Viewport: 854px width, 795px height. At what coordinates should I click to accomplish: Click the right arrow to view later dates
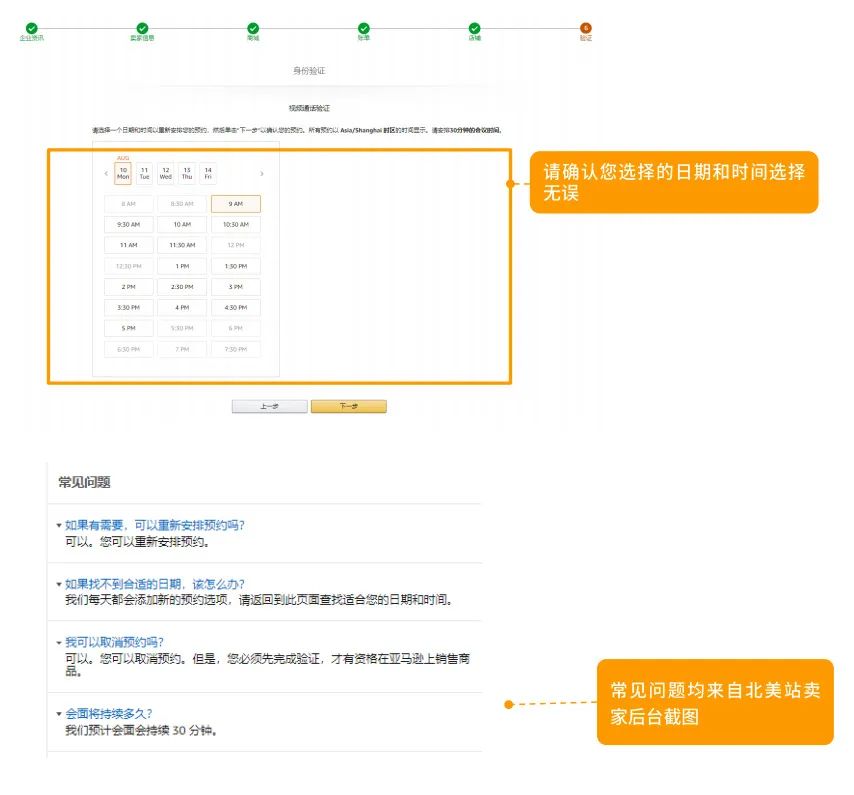pyautogui.click(x=261, y=173)
